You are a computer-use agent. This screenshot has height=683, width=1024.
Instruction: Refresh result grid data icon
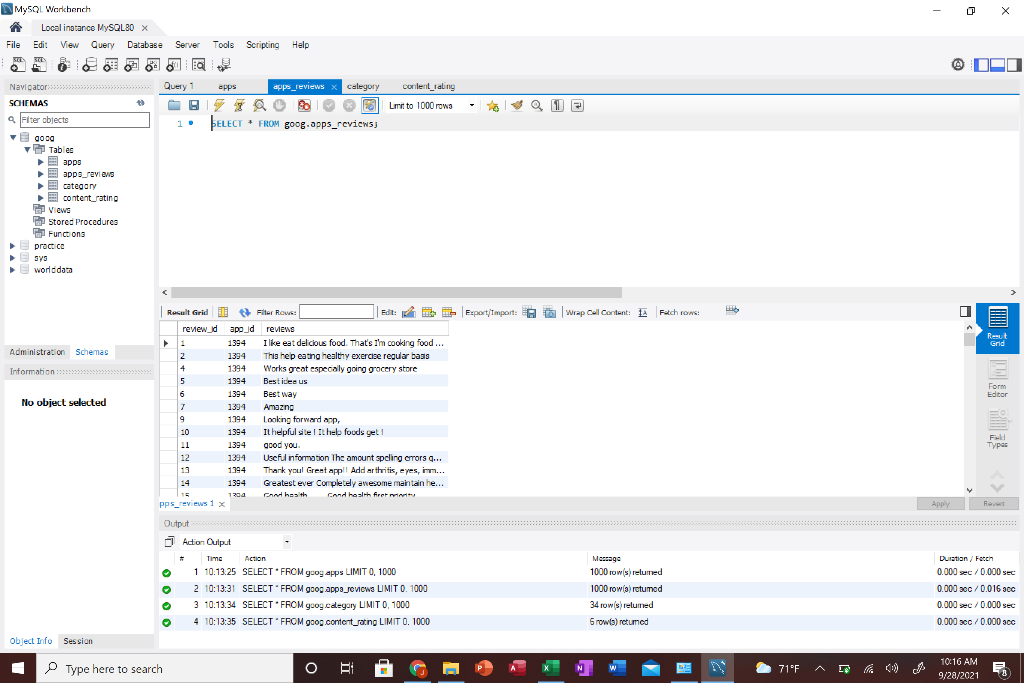244,312
